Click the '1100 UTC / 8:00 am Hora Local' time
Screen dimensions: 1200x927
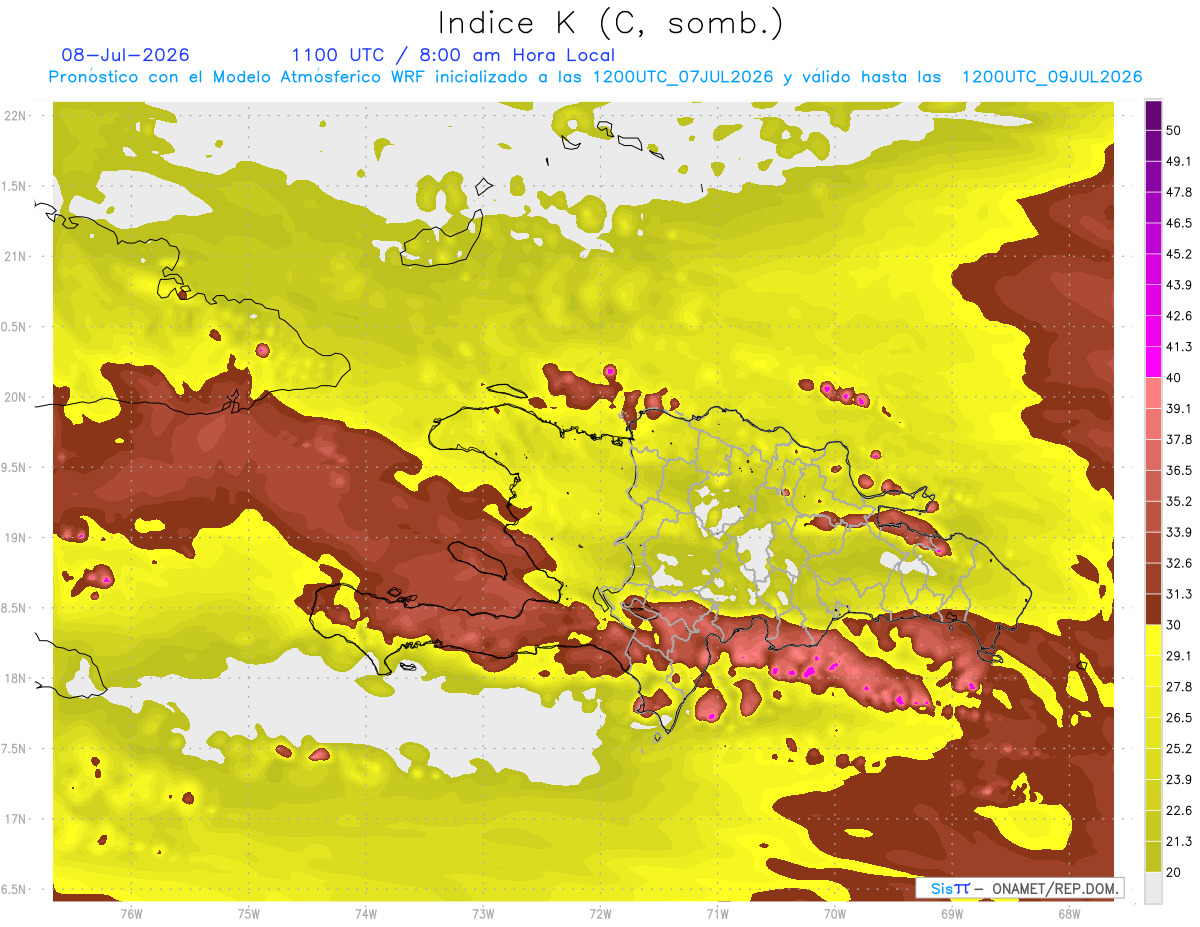(x=453, y=55)
